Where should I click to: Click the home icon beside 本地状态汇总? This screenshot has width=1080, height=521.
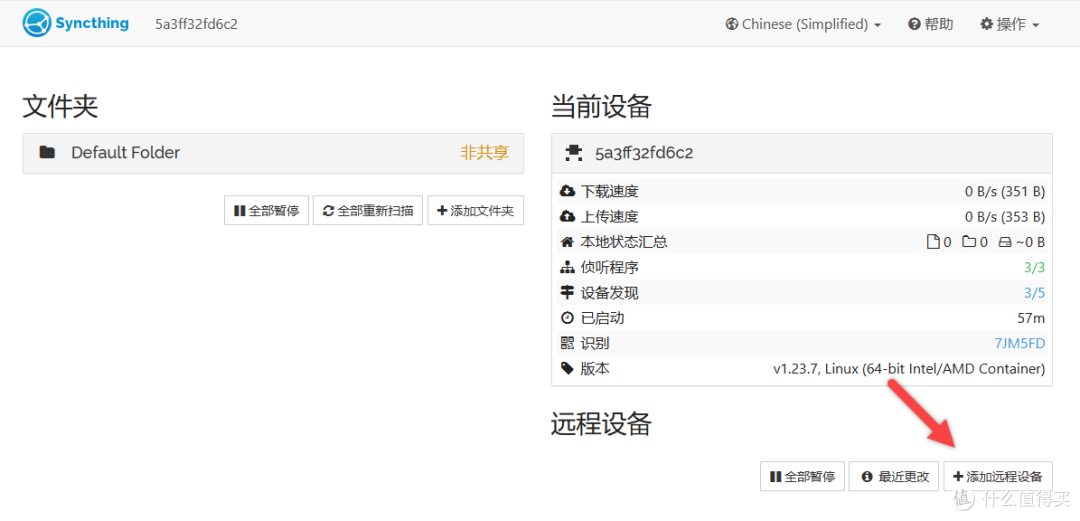click(568, 242)
